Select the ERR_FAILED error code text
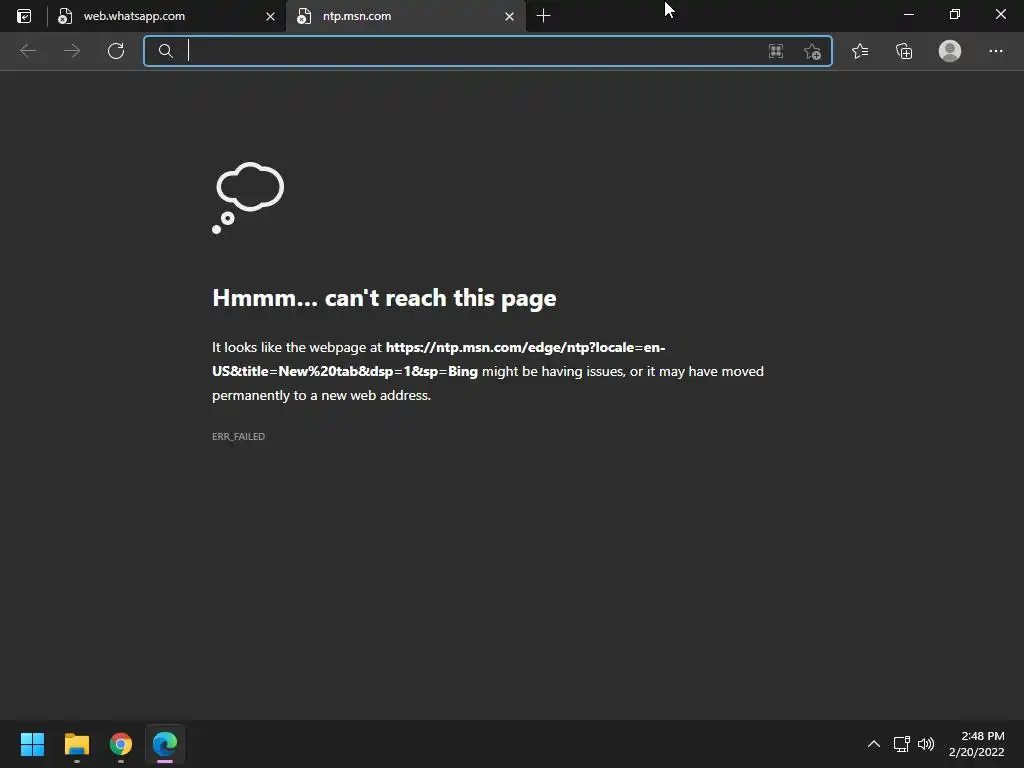 tap(238, 436)
